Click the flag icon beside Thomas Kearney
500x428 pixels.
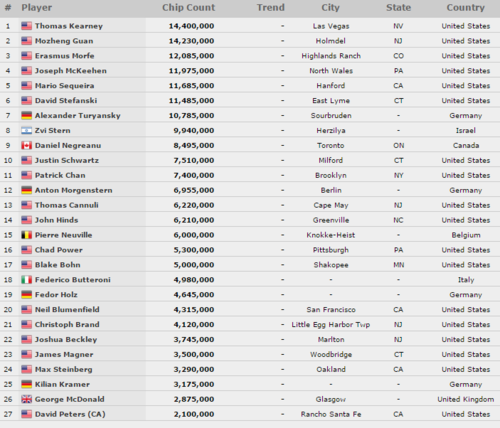point(26,26)
